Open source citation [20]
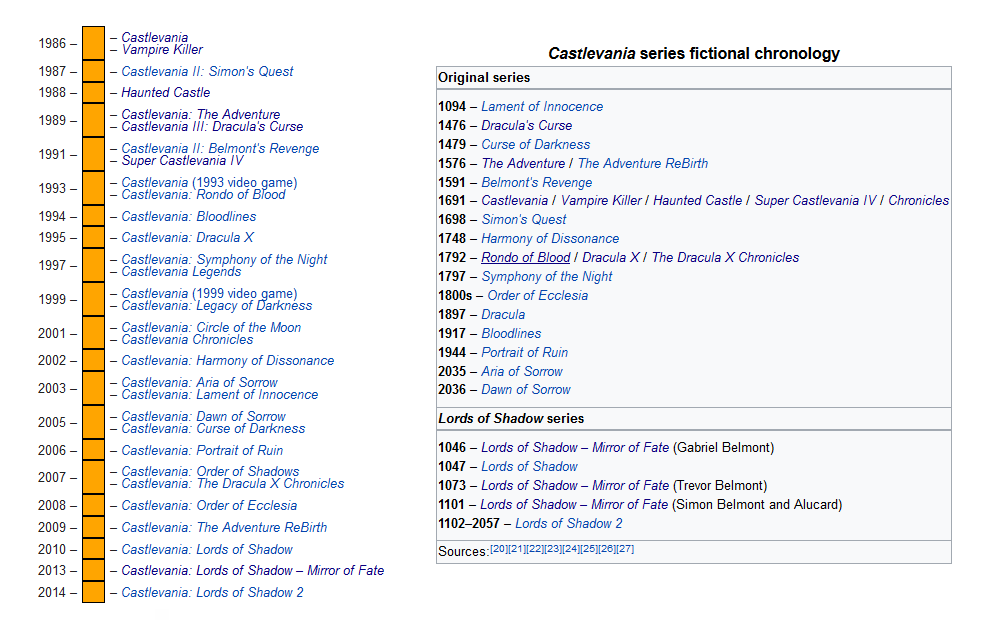Screen dimensions: 1006x620 [499, 549]
